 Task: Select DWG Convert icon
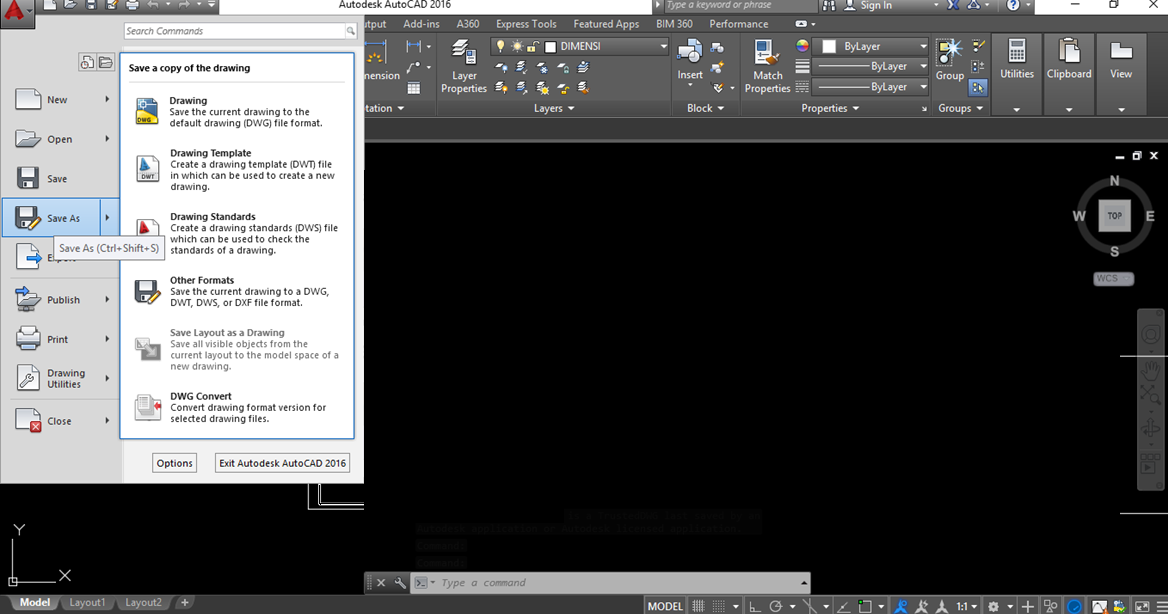pyautogui.click(x=147, y=408)
